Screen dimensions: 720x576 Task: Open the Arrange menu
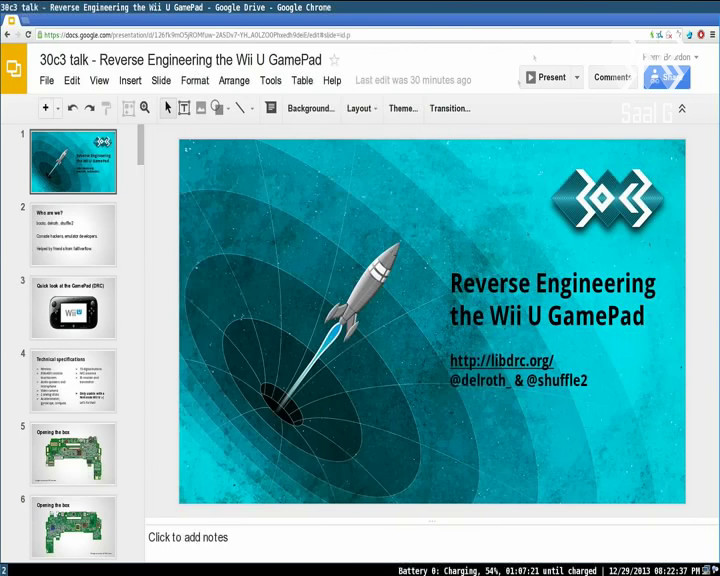234,80
